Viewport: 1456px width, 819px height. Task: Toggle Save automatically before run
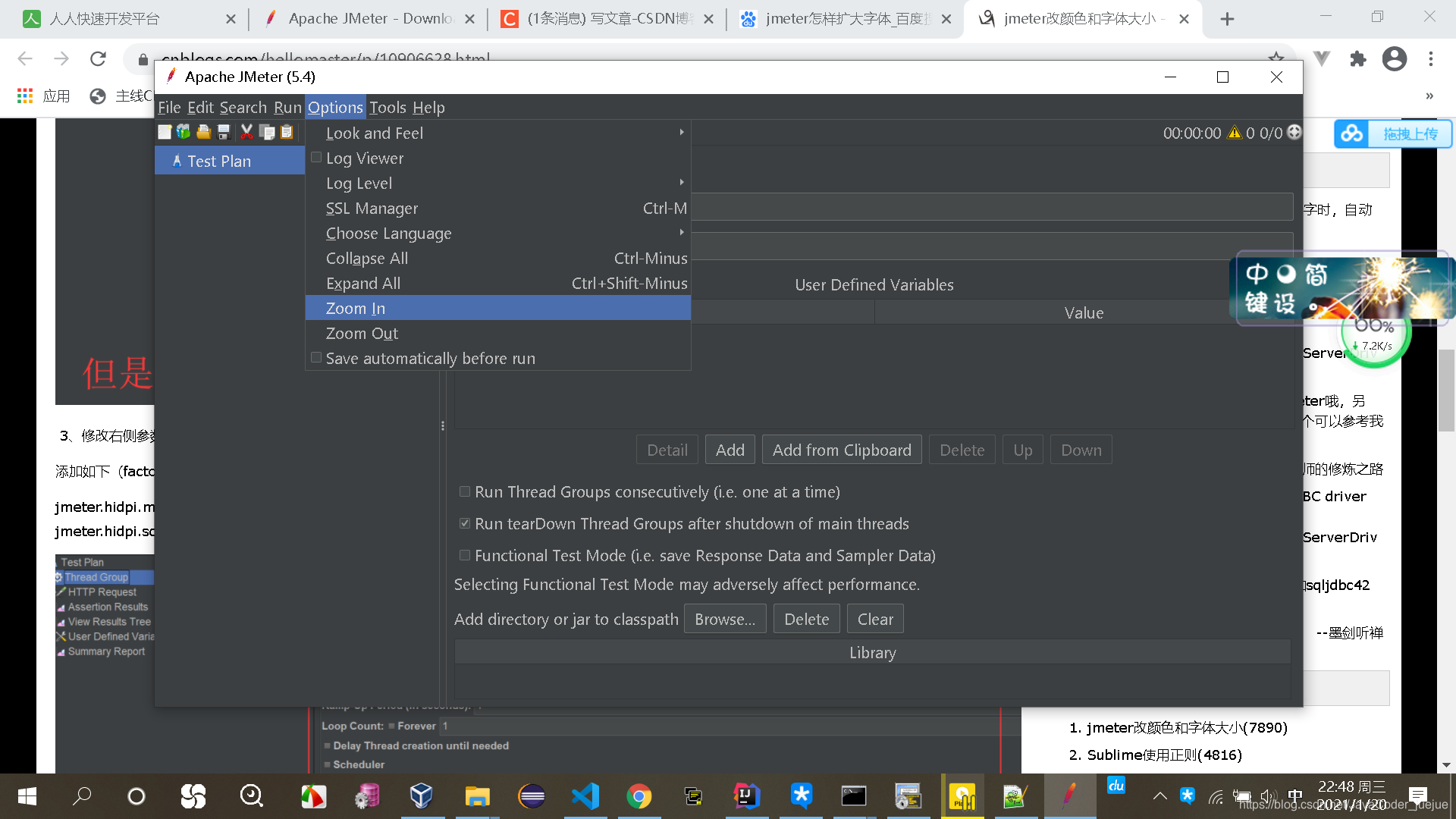[x=316, y=358]
